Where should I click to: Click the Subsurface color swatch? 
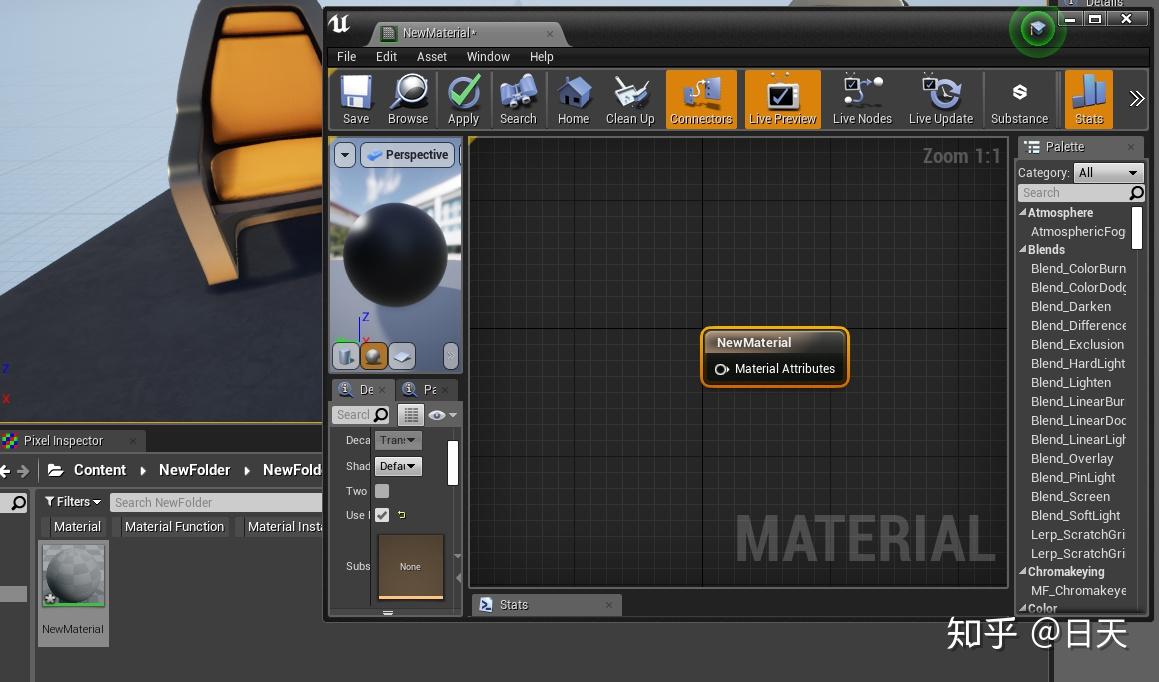point(410,566)
